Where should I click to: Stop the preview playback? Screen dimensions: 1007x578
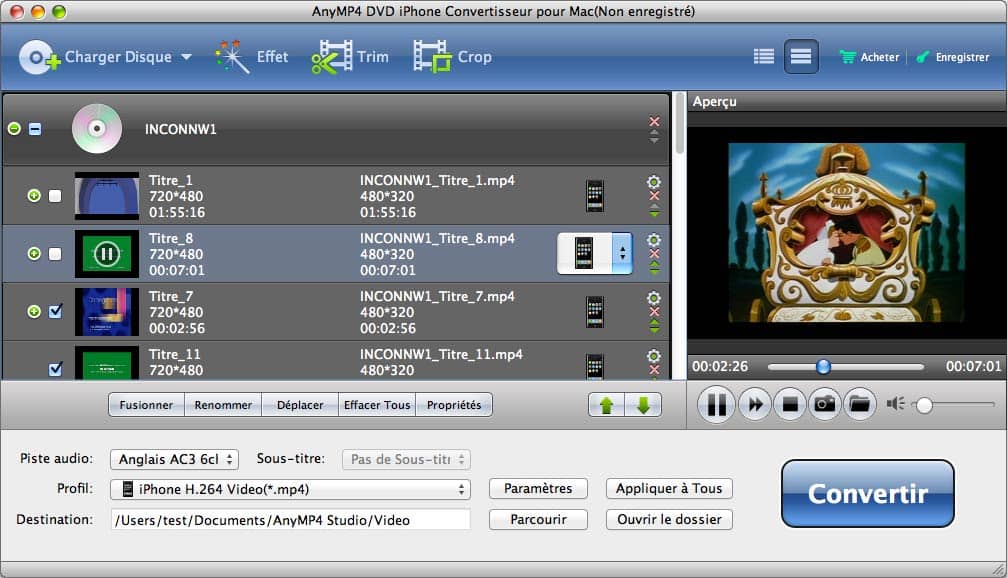pos(790,404)
